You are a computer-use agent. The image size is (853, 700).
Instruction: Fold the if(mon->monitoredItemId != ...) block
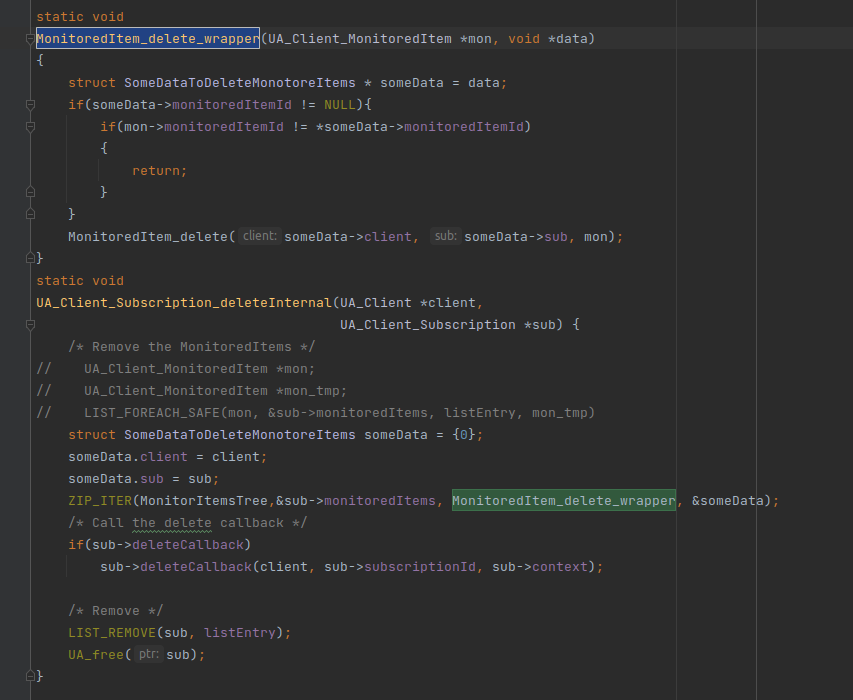[x=30, y=127]
